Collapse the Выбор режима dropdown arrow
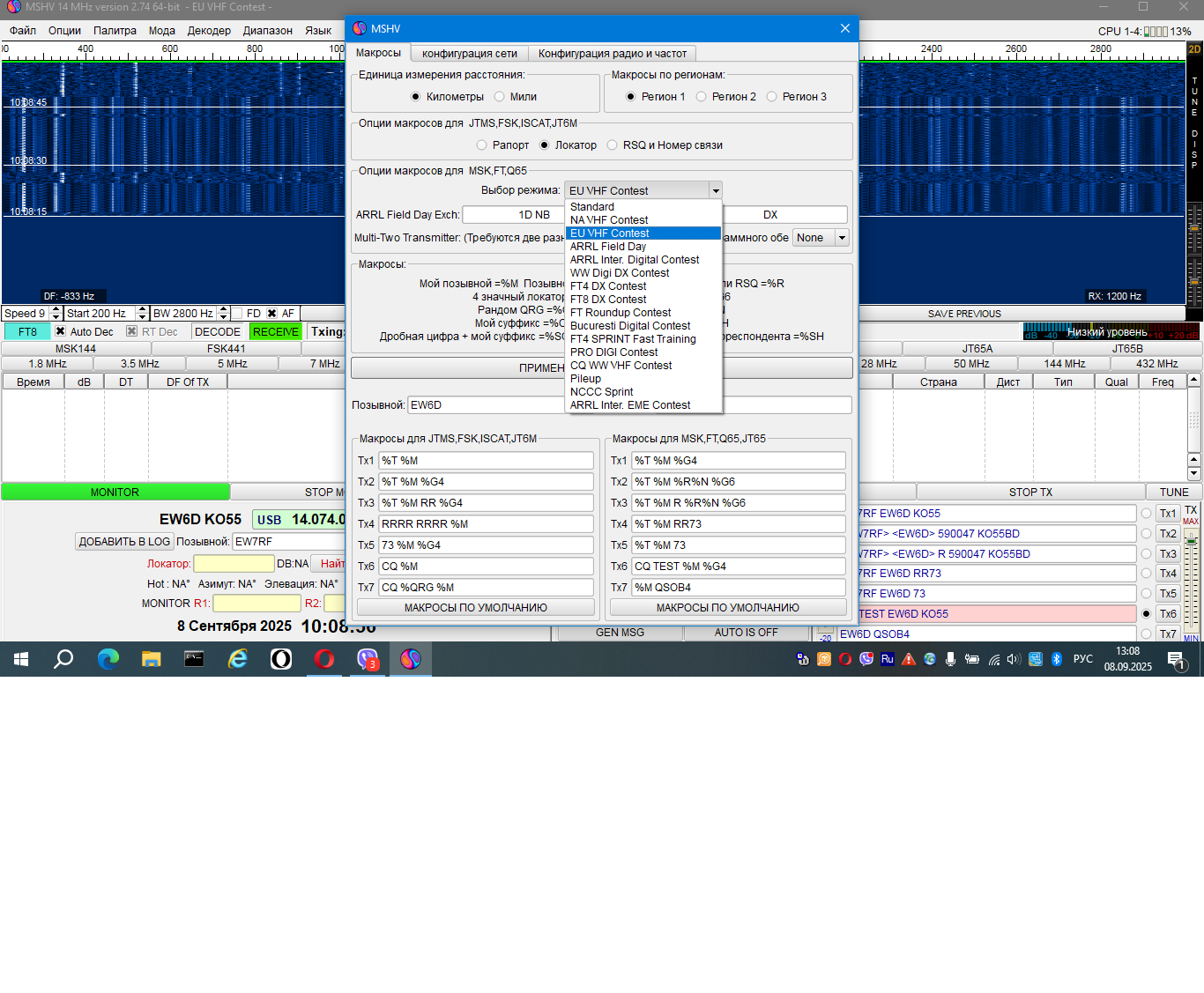1204x993 pixels. pyautogui.click(x=716, y=190)
